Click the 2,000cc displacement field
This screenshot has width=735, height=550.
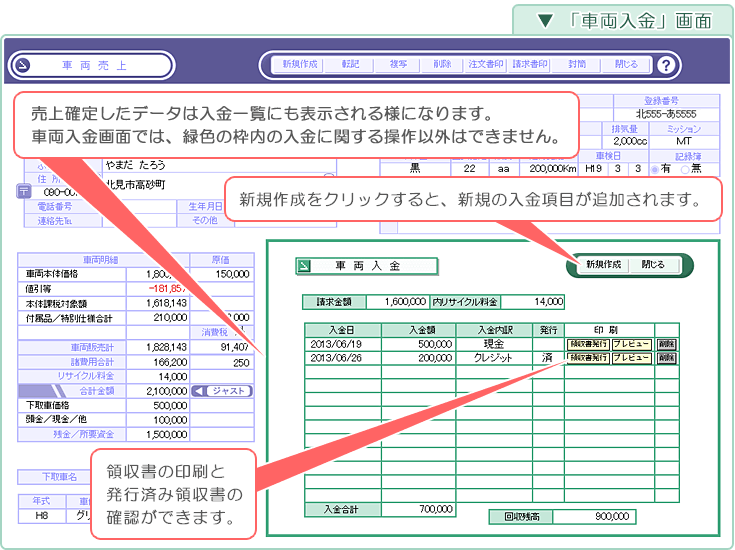pos(625,141)
